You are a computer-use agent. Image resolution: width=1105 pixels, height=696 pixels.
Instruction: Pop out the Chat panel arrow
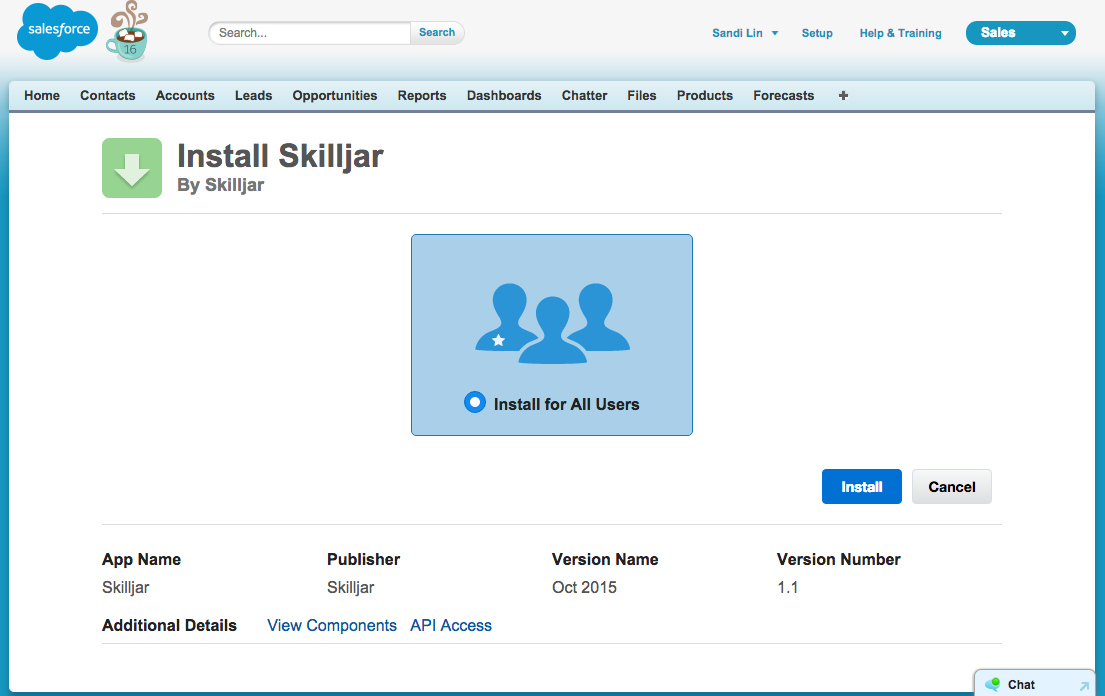click(1083, 685)
